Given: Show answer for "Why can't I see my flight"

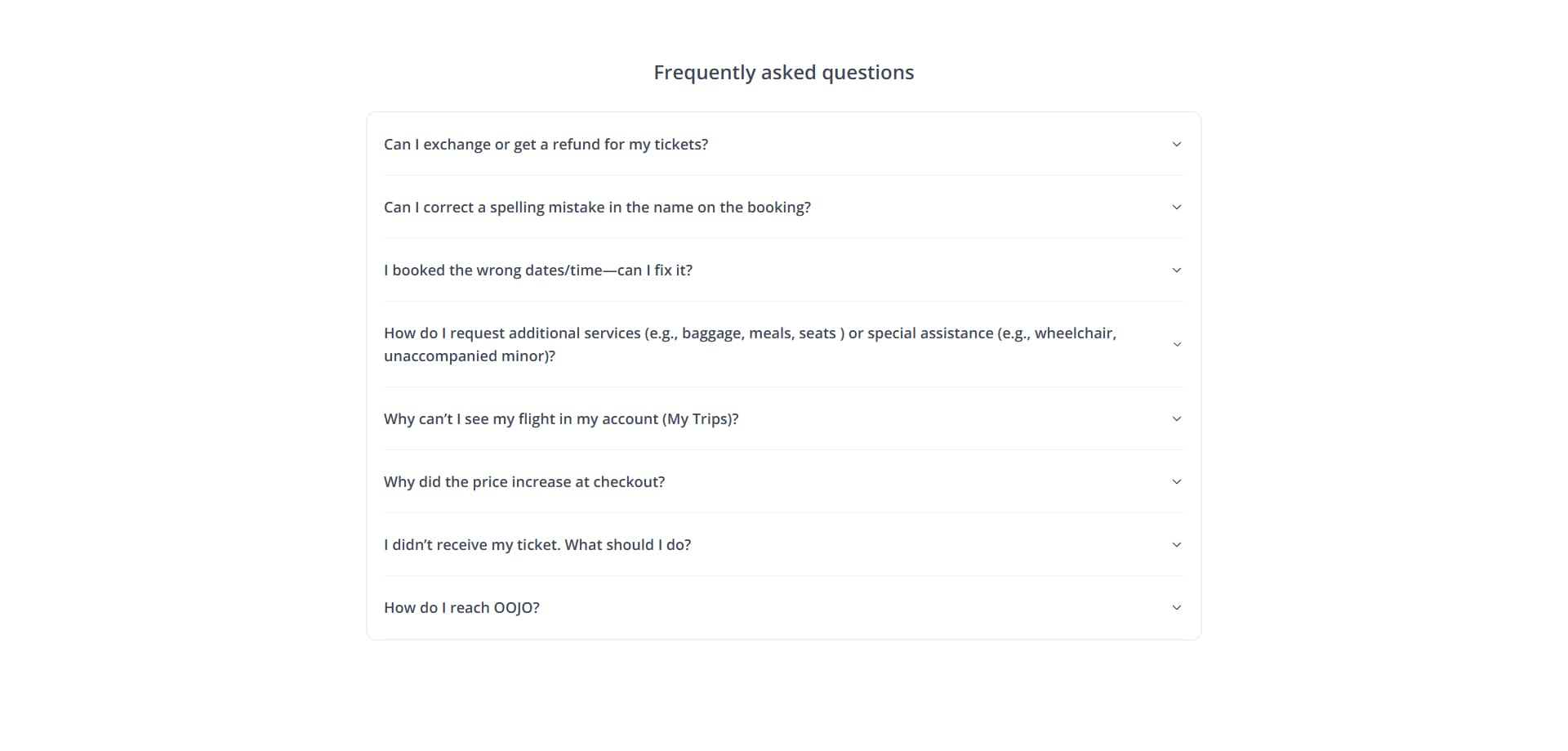Looking at the screenshot, I should point(783,419).
